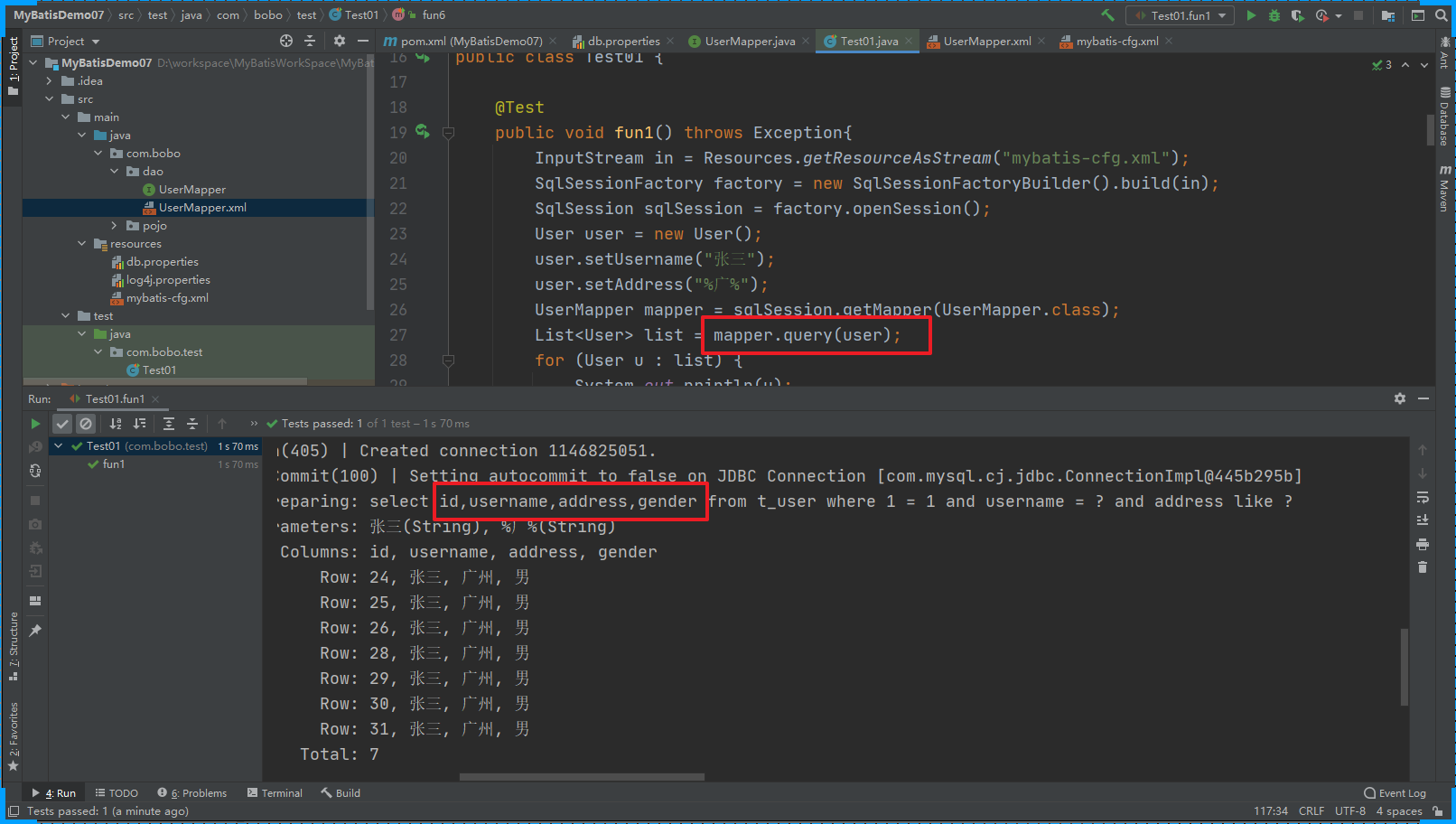The image size is (1456, 824).
Task: Open Project Structure icon in top toolbar
Action: pos(1388,15)
